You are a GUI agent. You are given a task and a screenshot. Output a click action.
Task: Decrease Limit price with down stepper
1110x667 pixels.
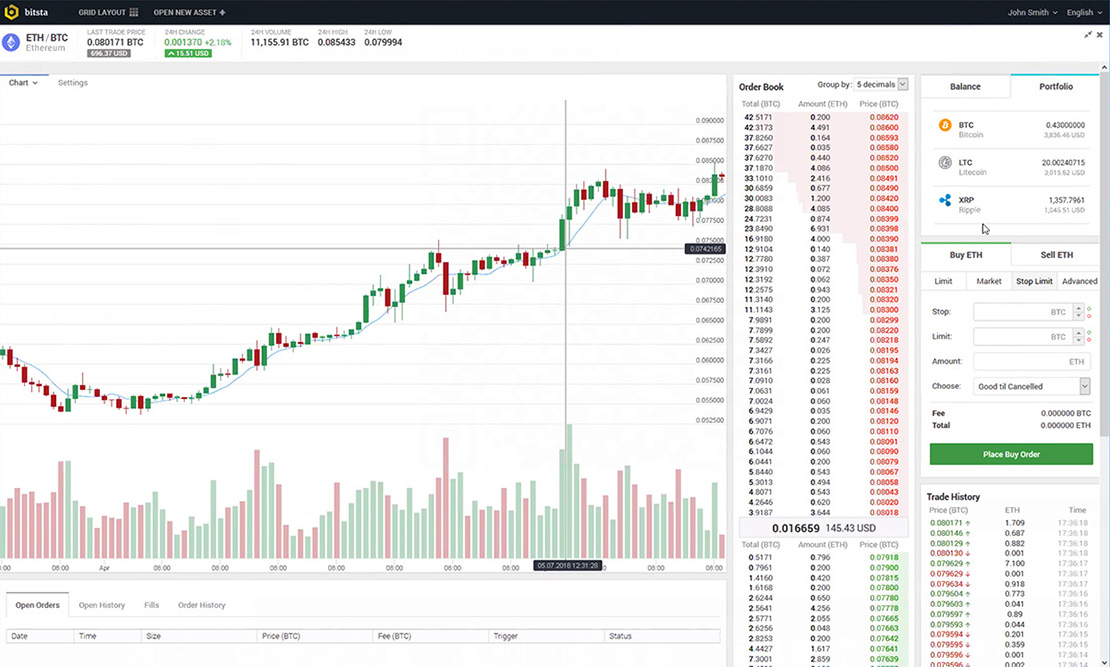pos(1079,341)
